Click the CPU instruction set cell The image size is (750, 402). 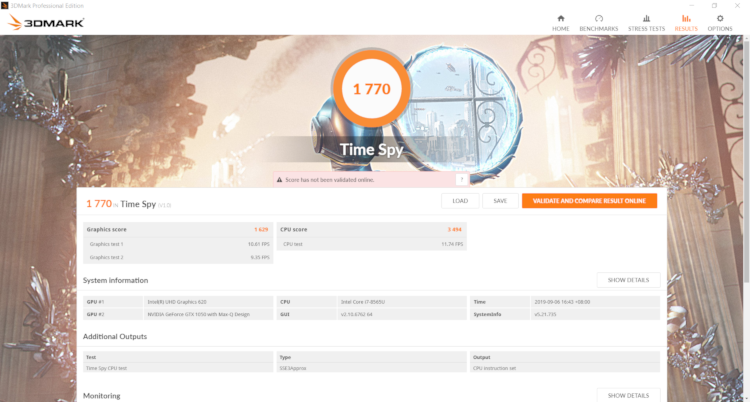pos(565,368)
